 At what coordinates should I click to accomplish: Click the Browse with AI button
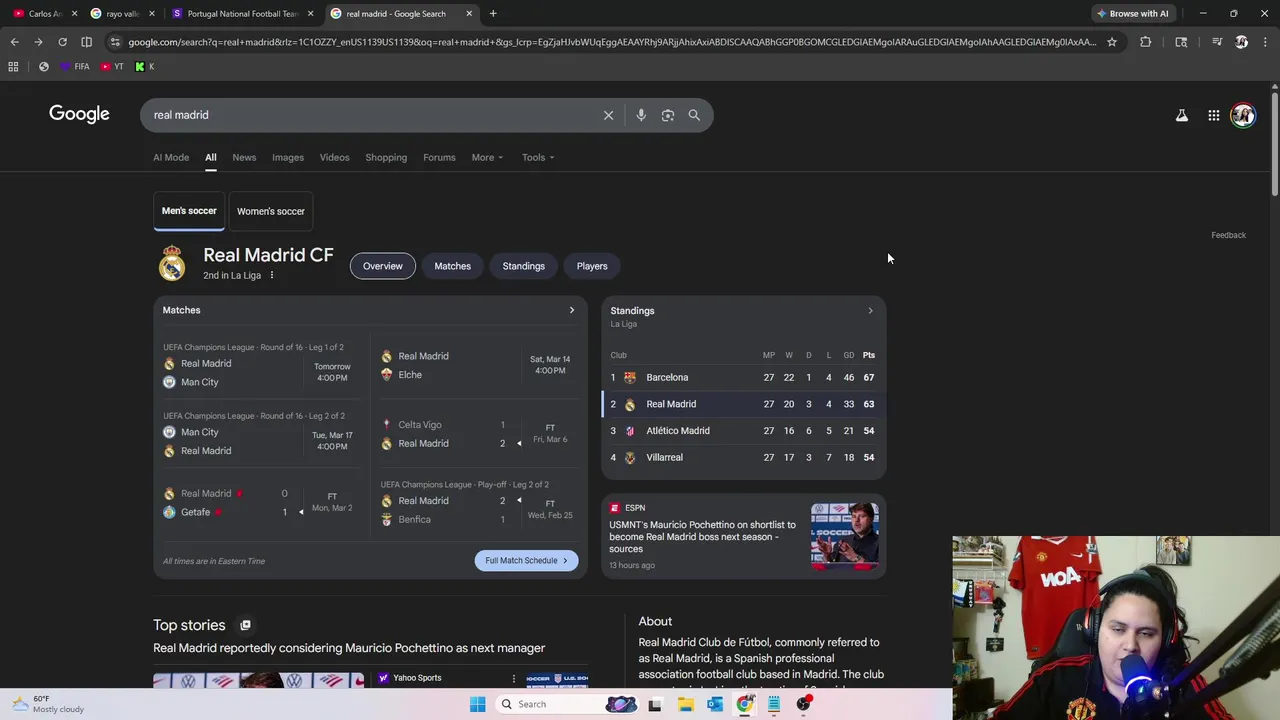tap(1133, 13)
